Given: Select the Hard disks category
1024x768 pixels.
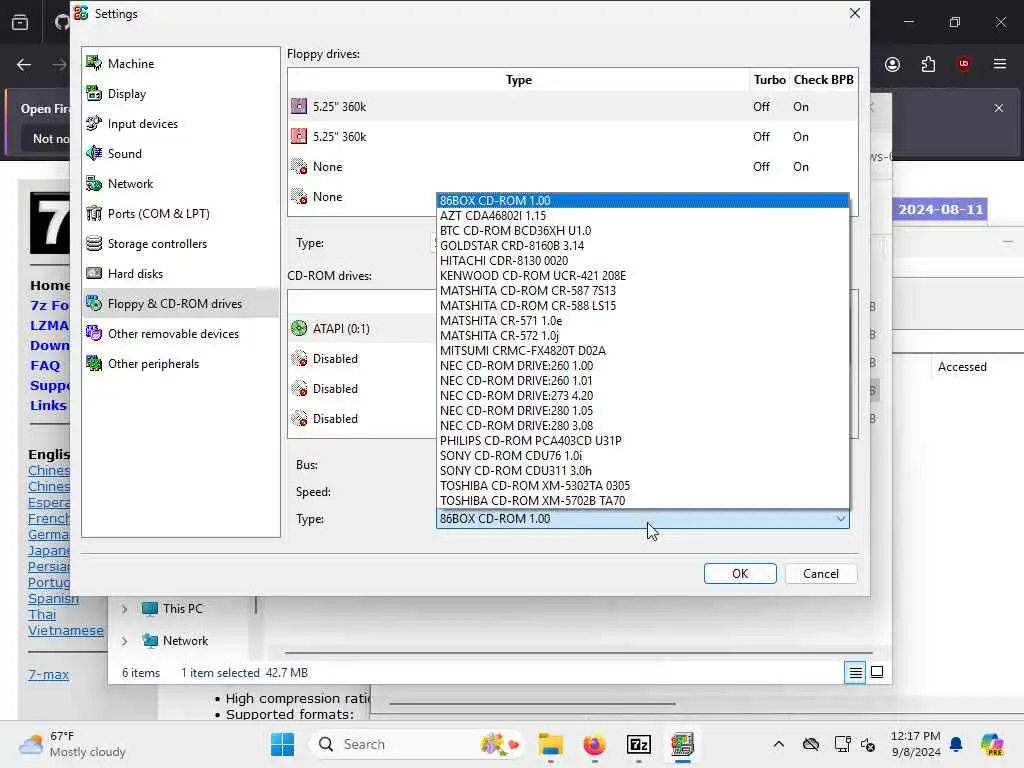Looking at the screenshot, I should point(181,274).
